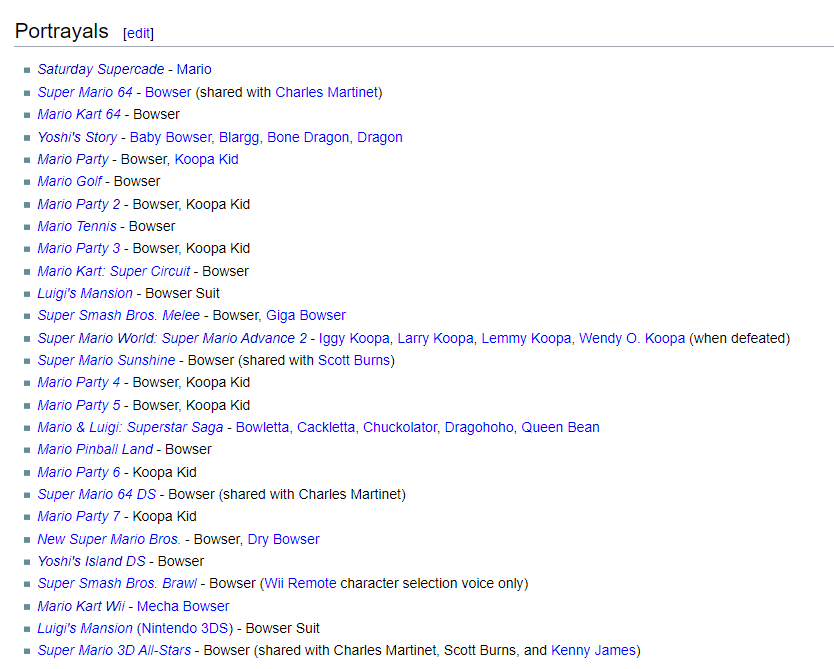Open the Mario Party 4 link
The height and width of the screenshot is (669, 834).
[79, 383]
